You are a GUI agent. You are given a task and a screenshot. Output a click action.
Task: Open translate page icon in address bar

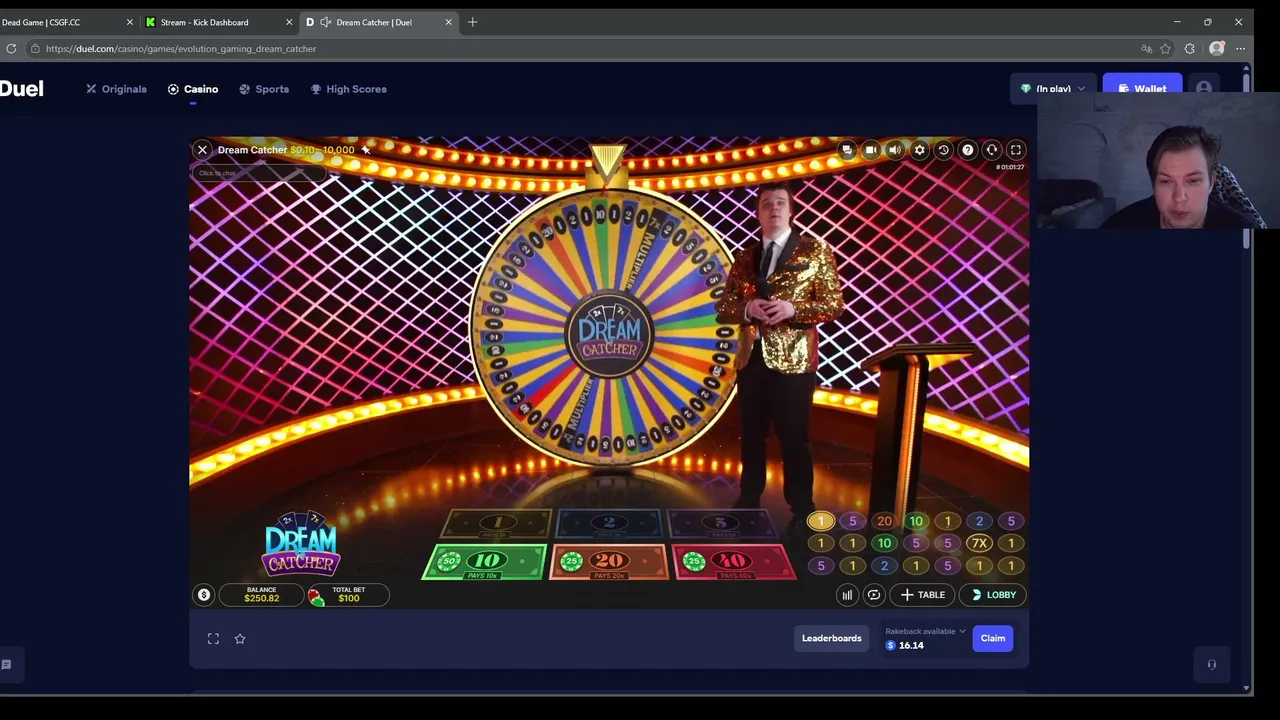click(1146, 49)
